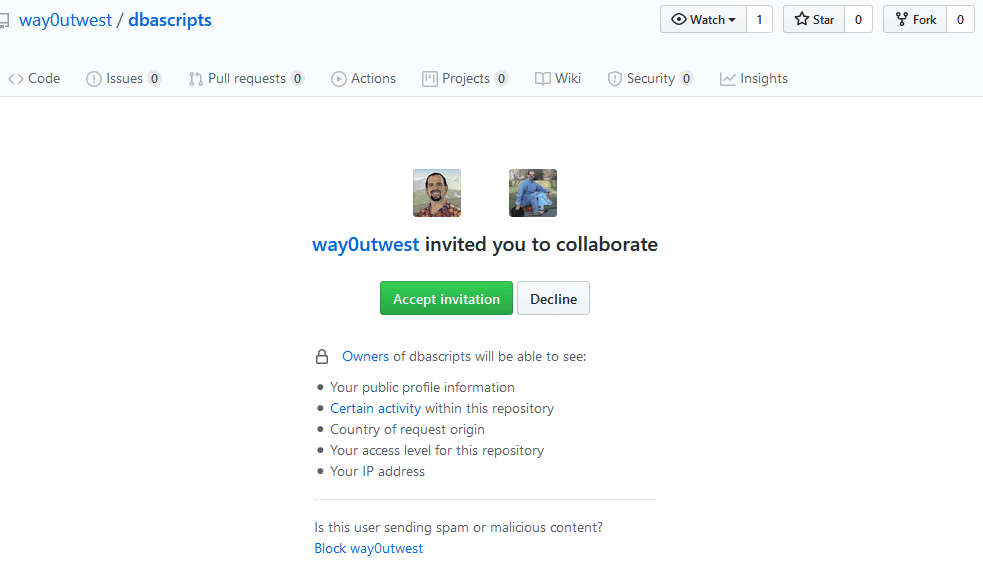The width and height of the screenshot is (983, 586).
Task: Click the star icon in Star button
Action: (801, 19)
